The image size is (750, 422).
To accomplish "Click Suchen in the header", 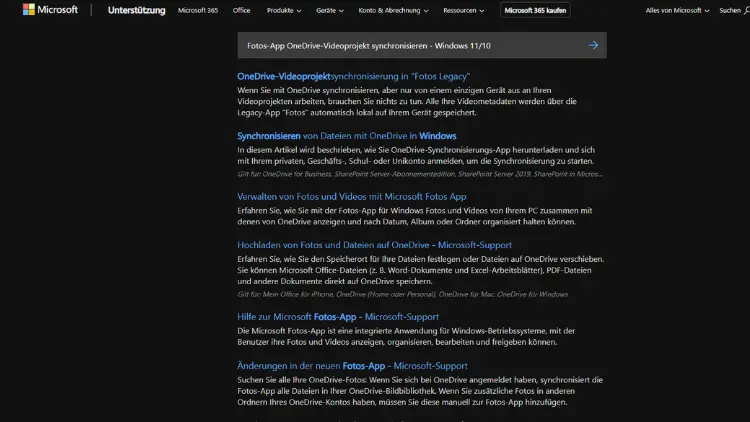I will (x=734, y=10).
